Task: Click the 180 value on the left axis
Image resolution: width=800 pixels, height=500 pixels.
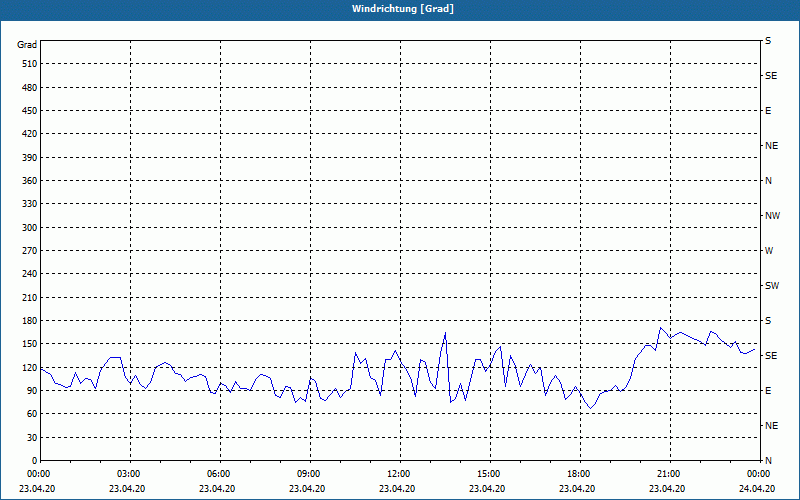Action: pyautogui.click(x=29, y=321)
